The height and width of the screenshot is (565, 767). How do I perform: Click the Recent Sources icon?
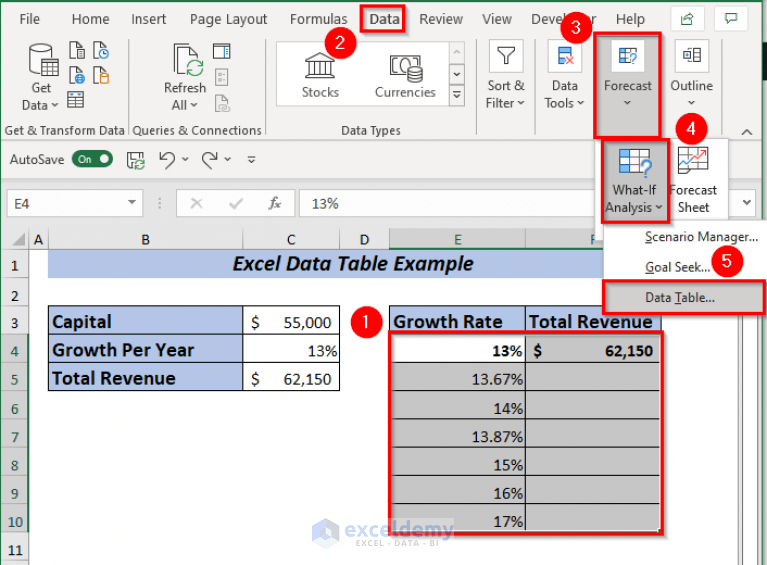pyautogui.click(x=101, y=50)
